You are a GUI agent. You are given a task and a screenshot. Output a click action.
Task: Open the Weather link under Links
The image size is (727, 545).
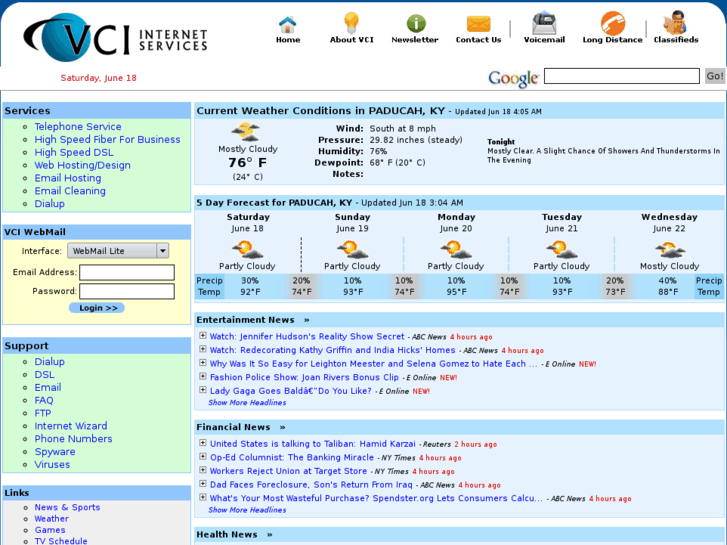[x=51, y=519]
